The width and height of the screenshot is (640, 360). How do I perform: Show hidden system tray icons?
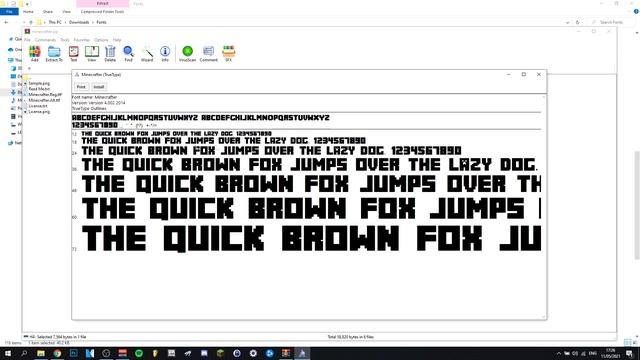[559, 353]
